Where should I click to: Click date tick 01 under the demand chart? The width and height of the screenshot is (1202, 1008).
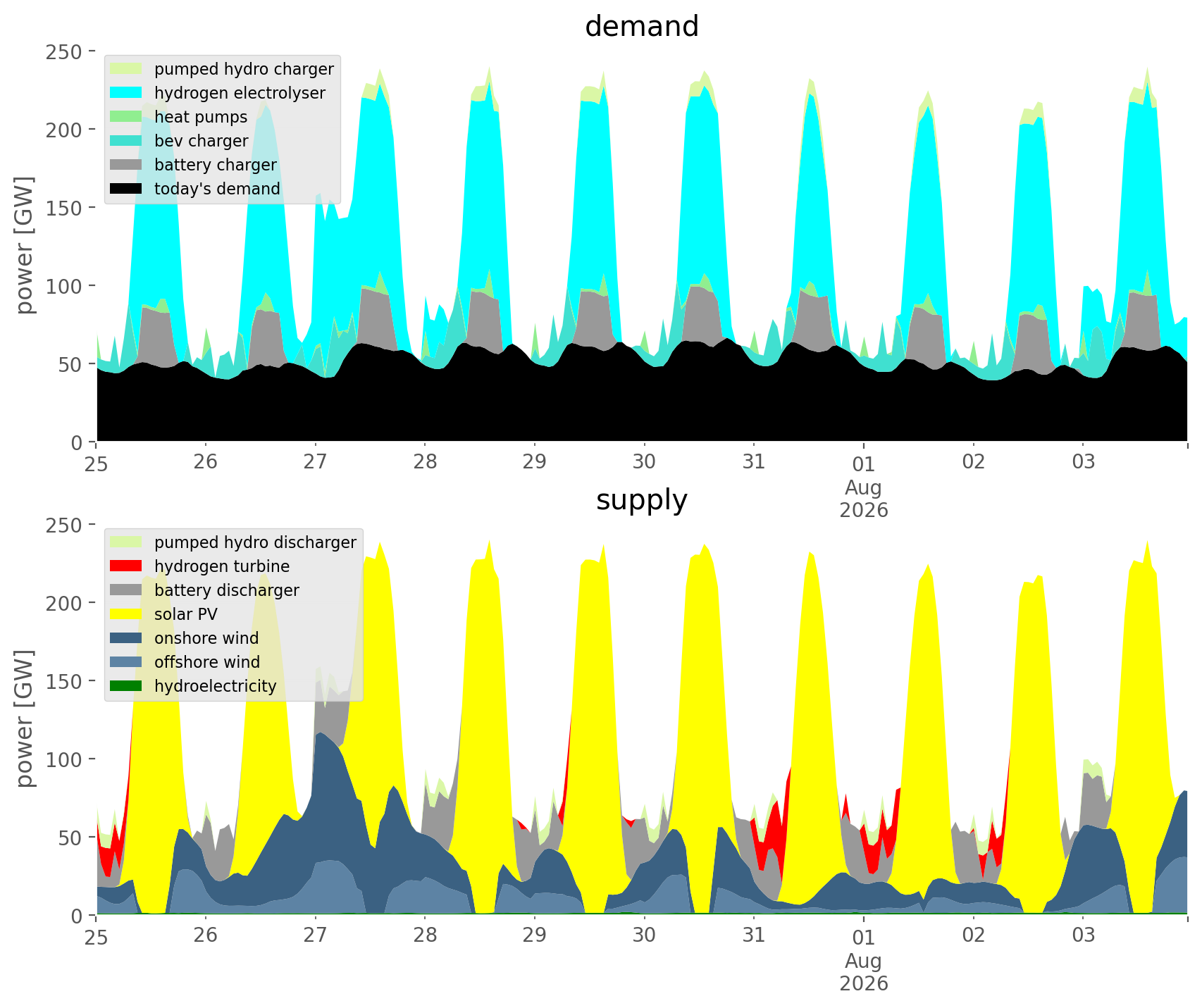[x=864, y=465]
